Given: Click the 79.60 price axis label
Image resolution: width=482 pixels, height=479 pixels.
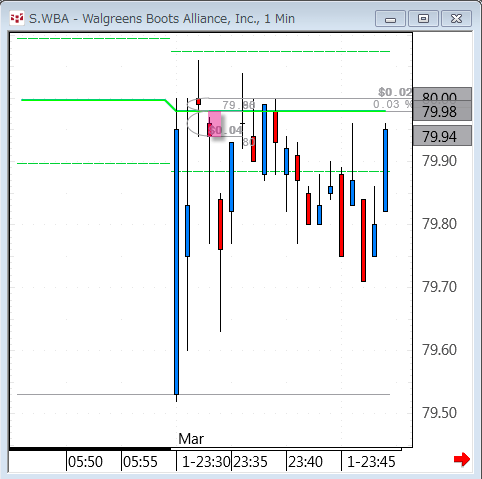Looking at the screenshot, I should tap(439, 350).
